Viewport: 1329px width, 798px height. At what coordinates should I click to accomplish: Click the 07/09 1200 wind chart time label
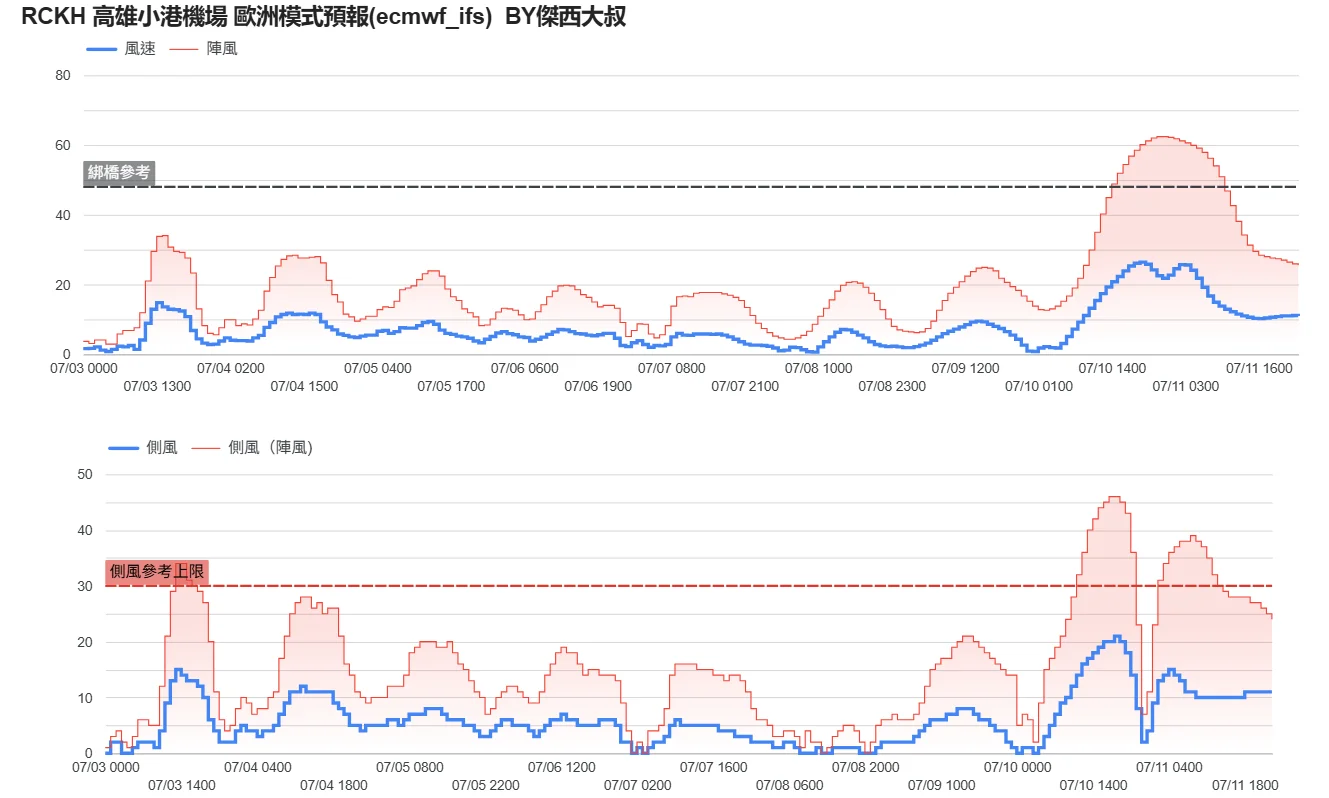(x=965, y=368)
